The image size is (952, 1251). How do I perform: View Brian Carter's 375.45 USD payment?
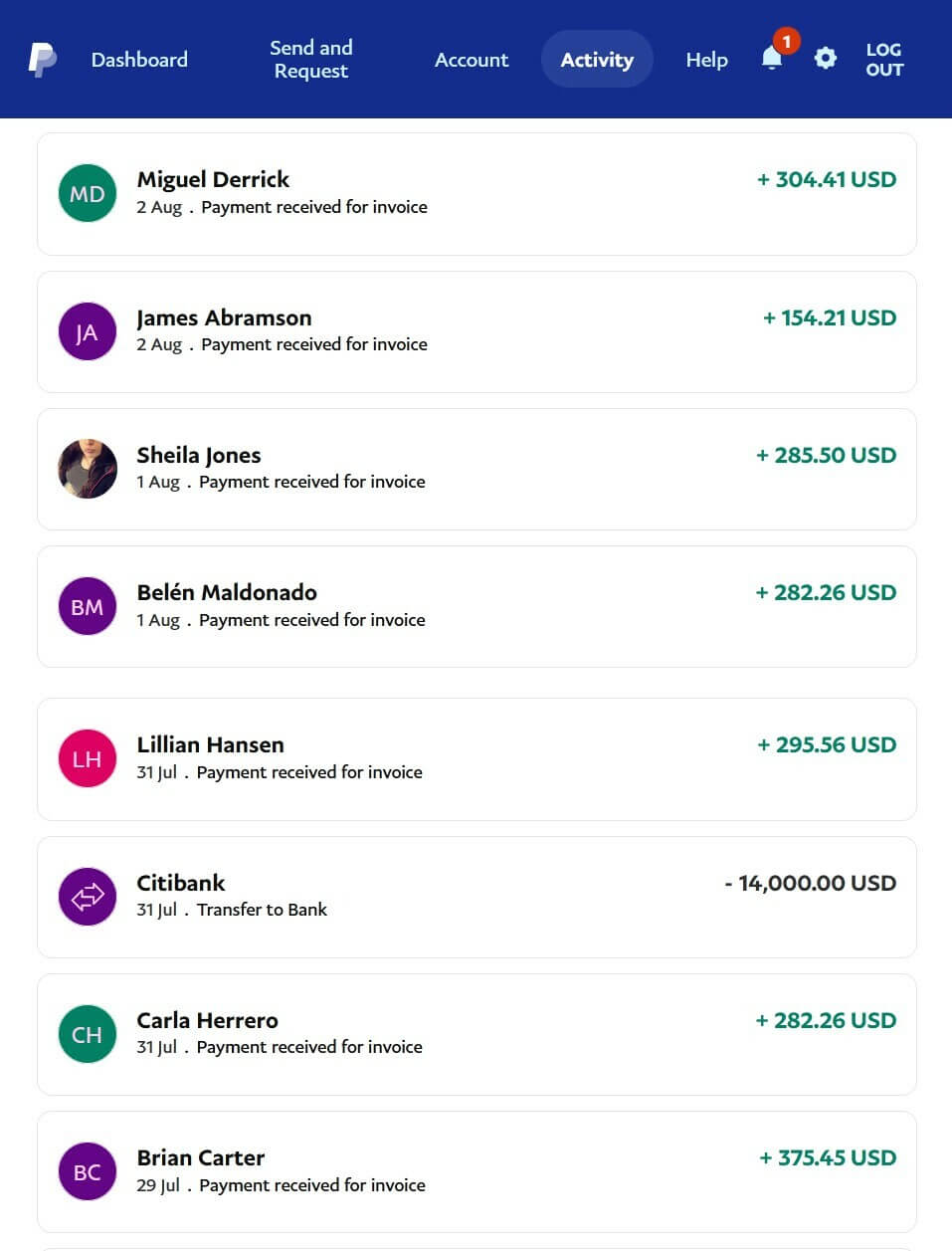coord(827,1157)
